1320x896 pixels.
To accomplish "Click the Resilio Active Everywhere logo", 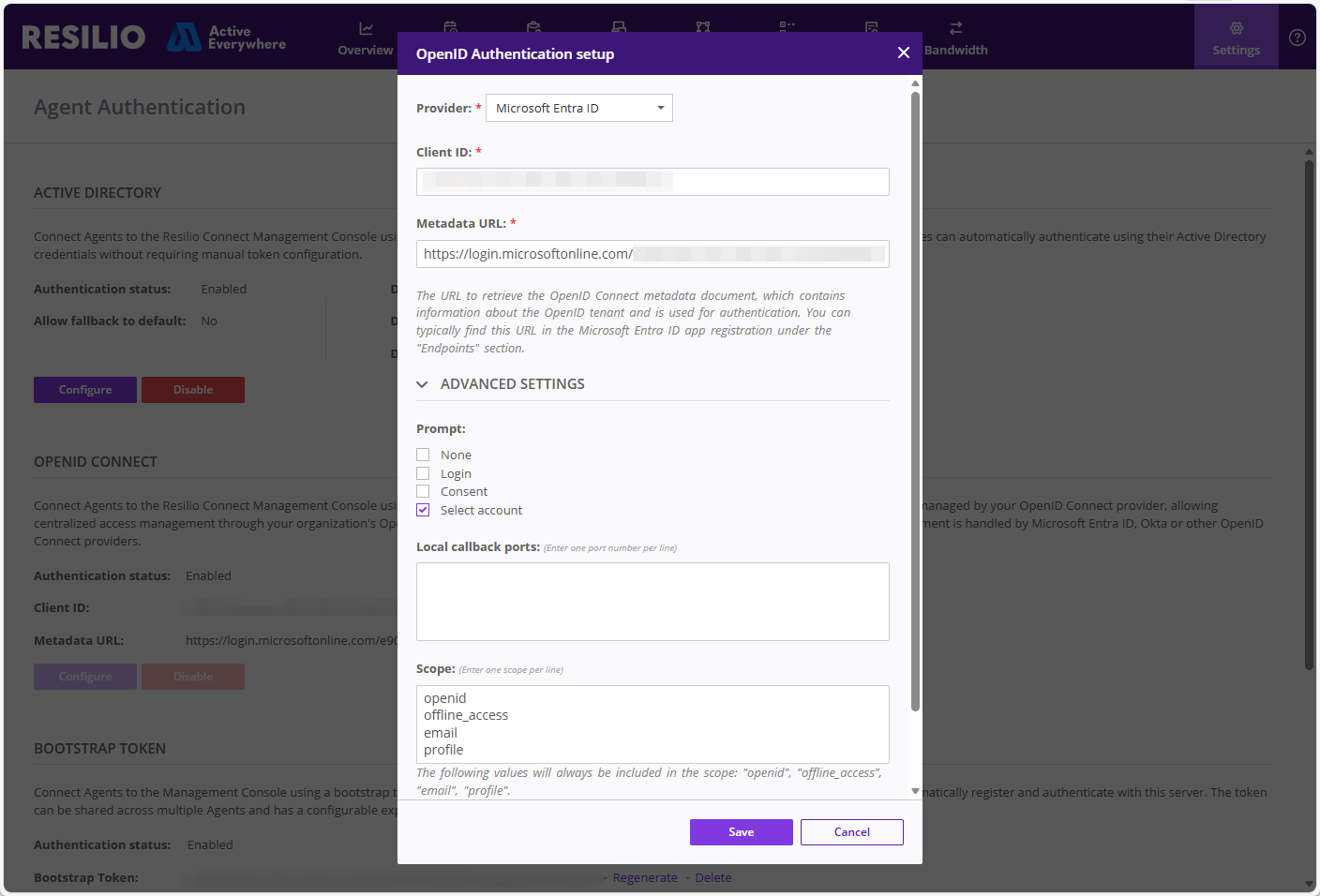I will point(154,37).
